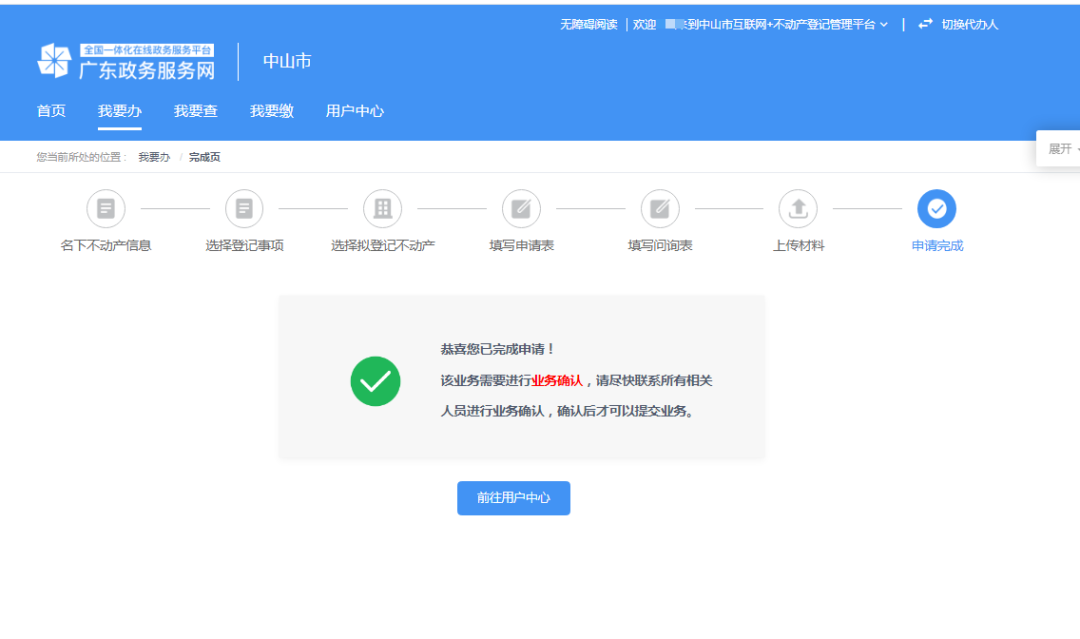Expand the 展开 panel on the right
The width and height of the screenshot is (1080, 639).
coord(1060,147)
